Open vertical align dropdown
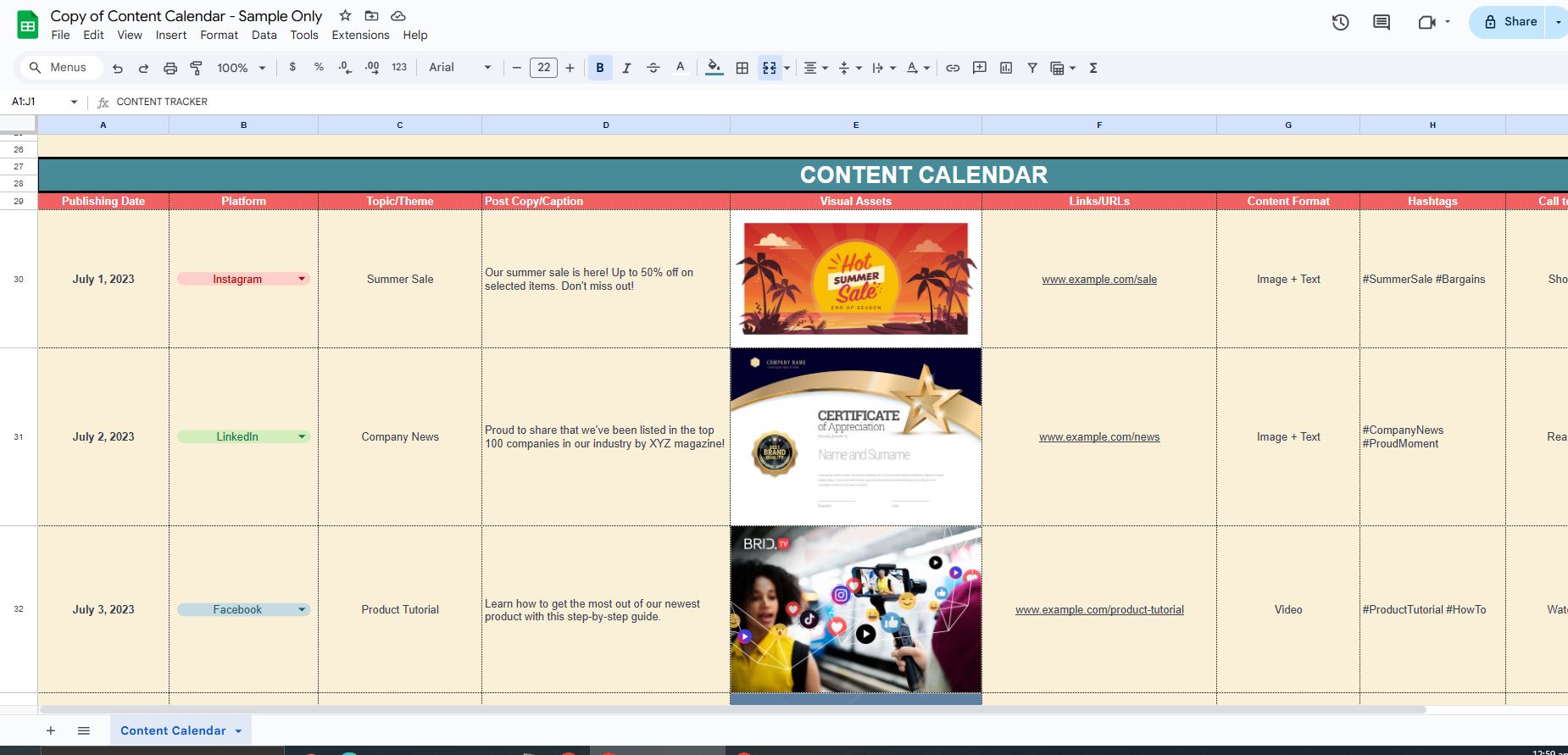 [x=848, y=68]
